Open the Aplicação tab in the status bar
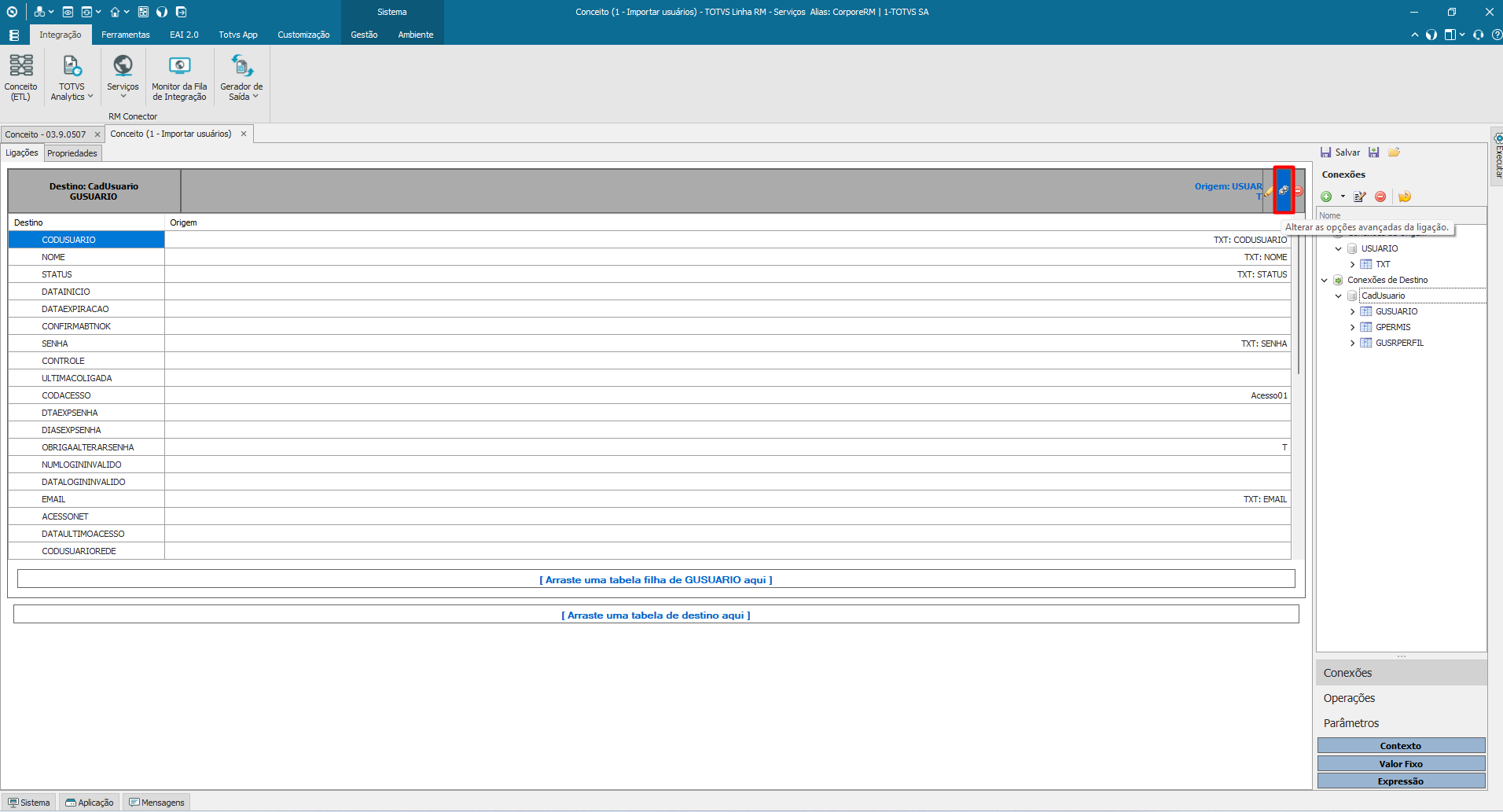Viewport: 1503px width, 812px height. click(x=90, y=803)
